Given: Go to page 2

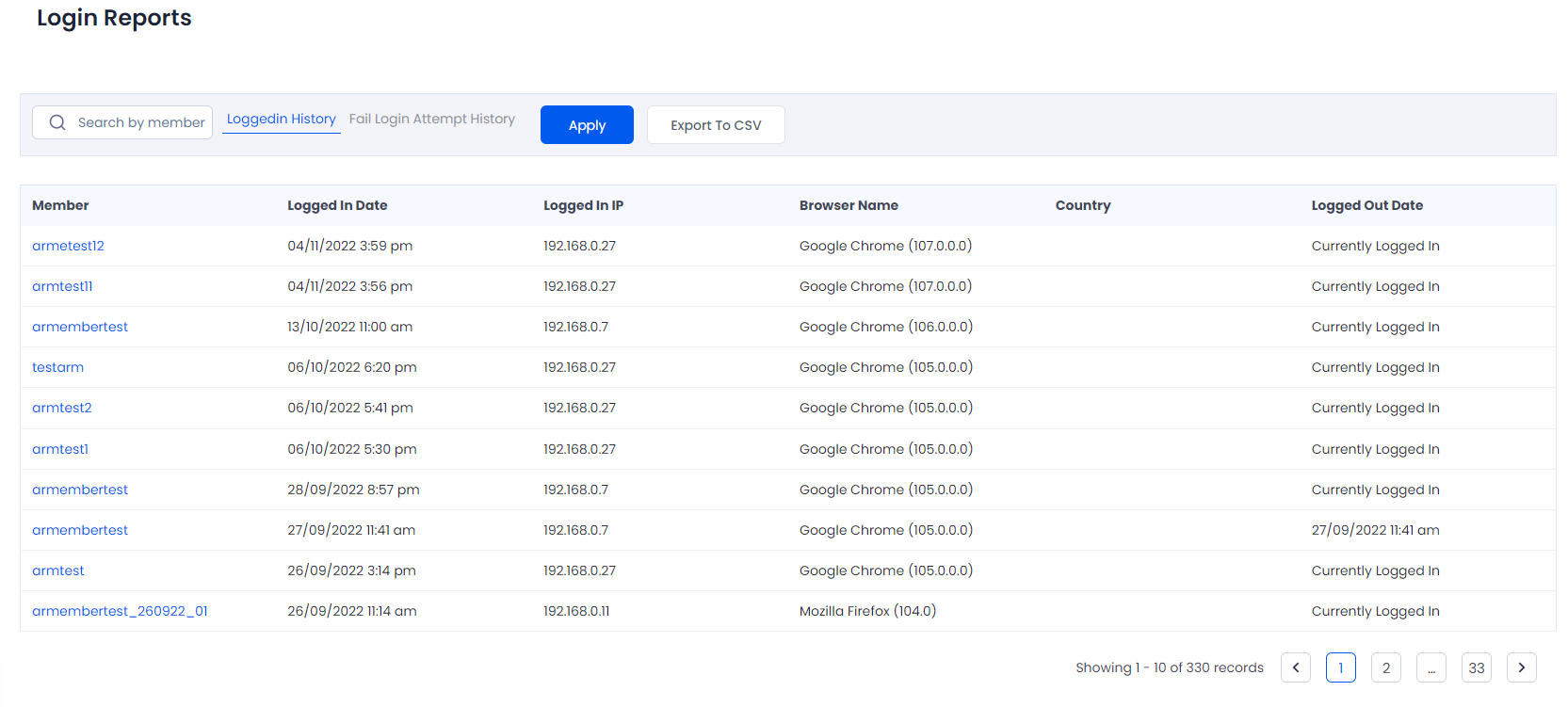Looking at the screenshot, I should (x=1386, y=667).
